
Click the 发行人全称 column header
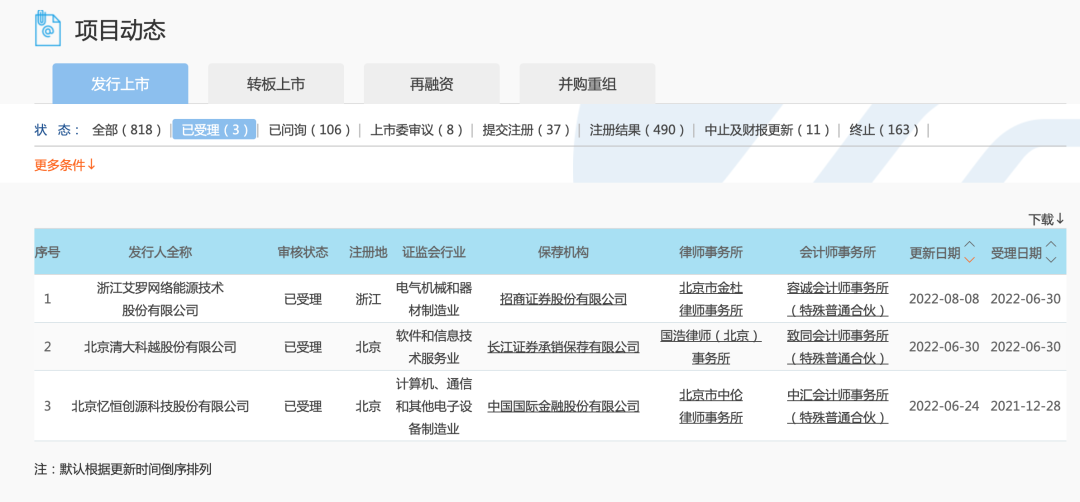pyautogui.click(x=160, y=252)
